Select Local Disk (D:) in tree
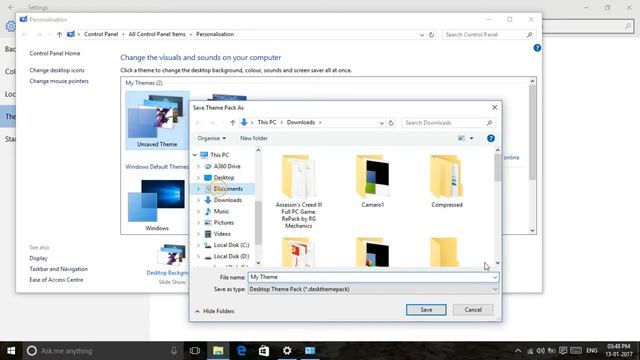Screen dimensions: 640x360 pyautogui.click(x=231, y=256)
